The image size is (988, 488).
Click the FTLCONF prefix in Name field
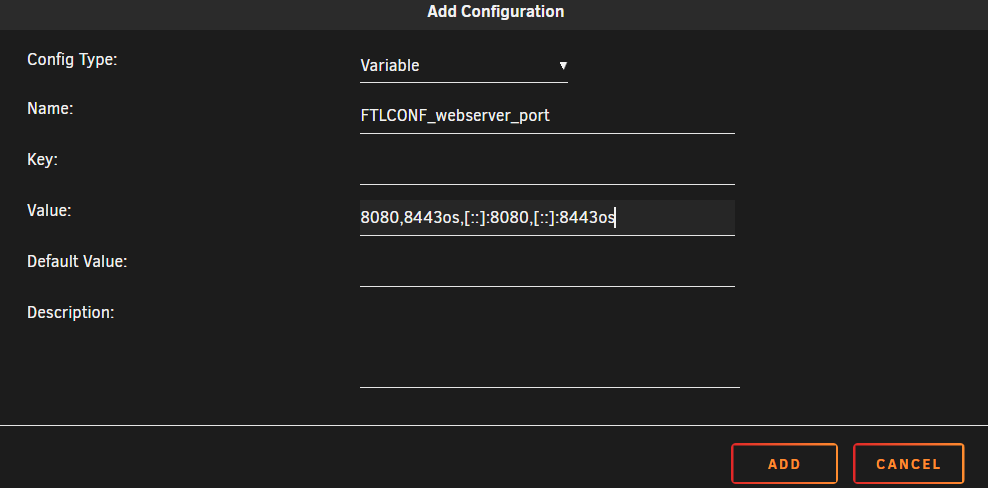(396, 116)
